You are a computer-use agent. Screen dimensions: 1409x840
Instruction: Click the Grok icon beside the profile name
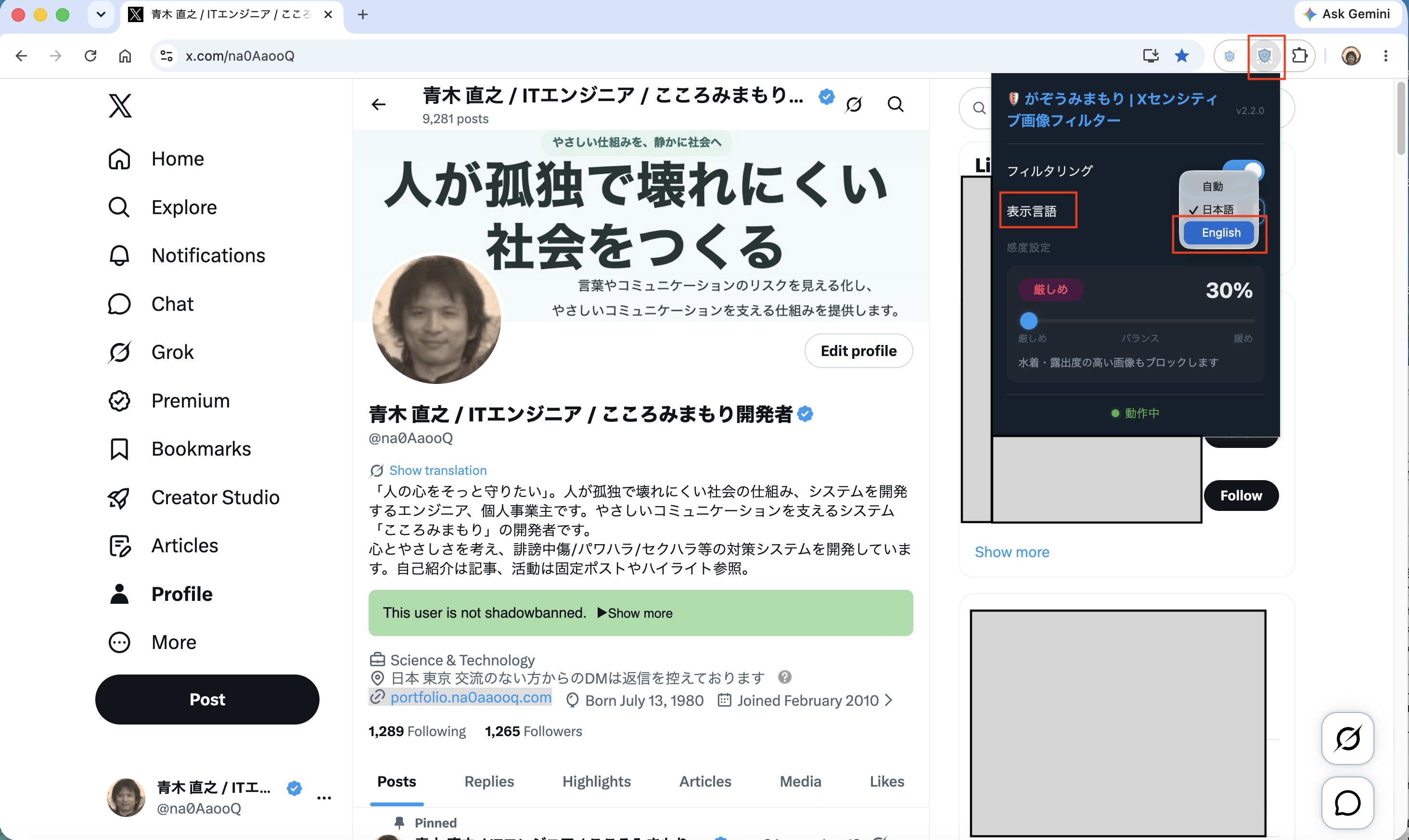coord(854,104)
